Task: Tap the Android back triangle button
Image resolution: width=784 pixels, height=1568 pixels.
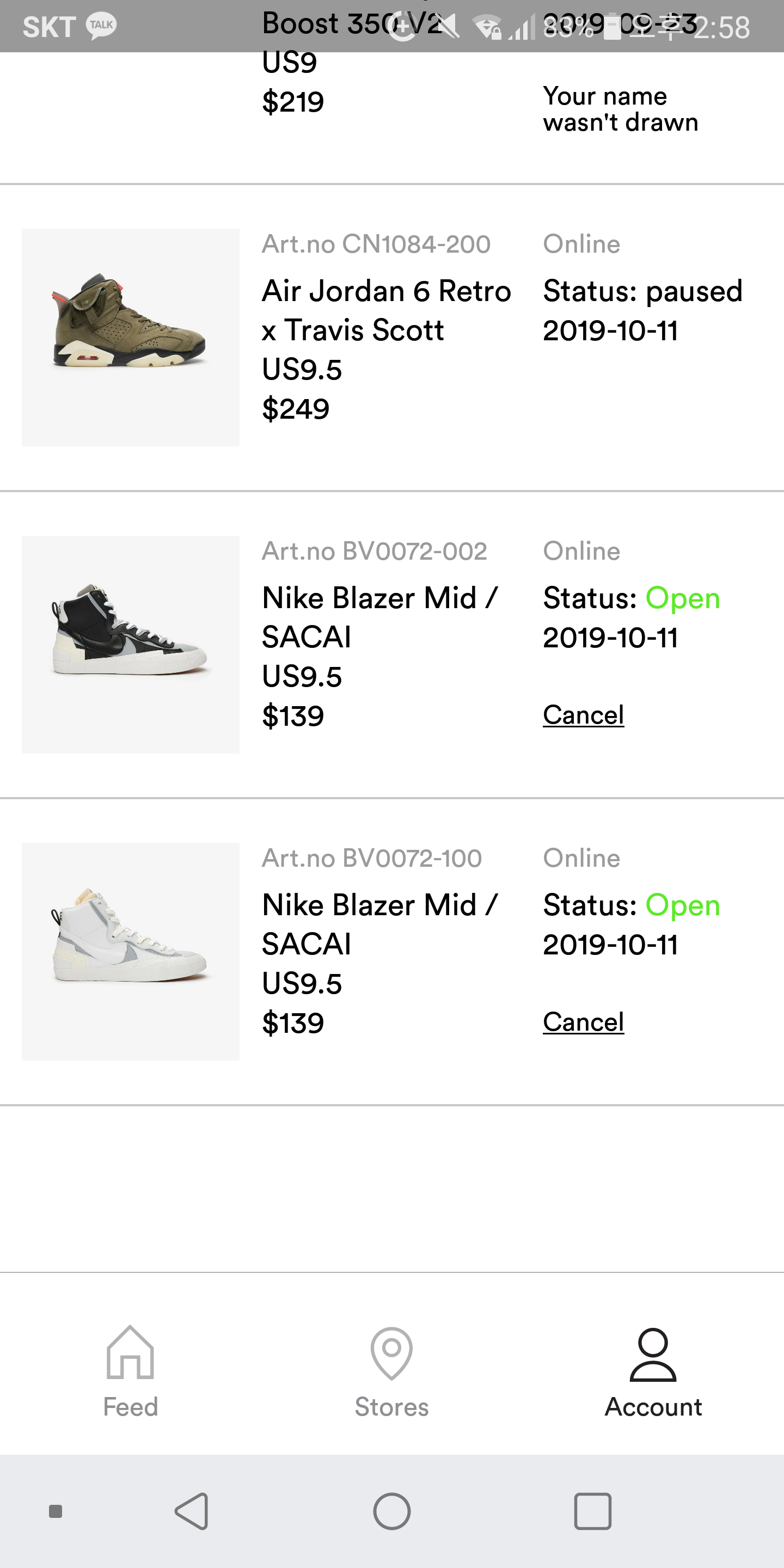Action: click(x=192, y=1511)
